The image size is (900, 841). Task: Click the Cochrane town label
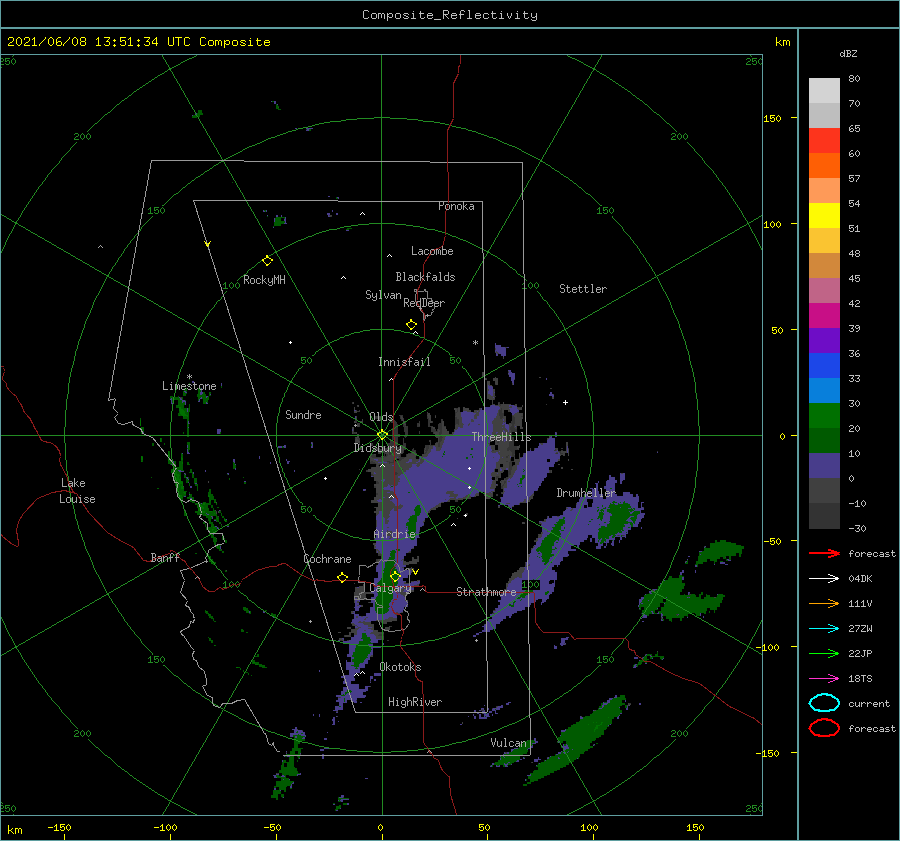[327, 559]
